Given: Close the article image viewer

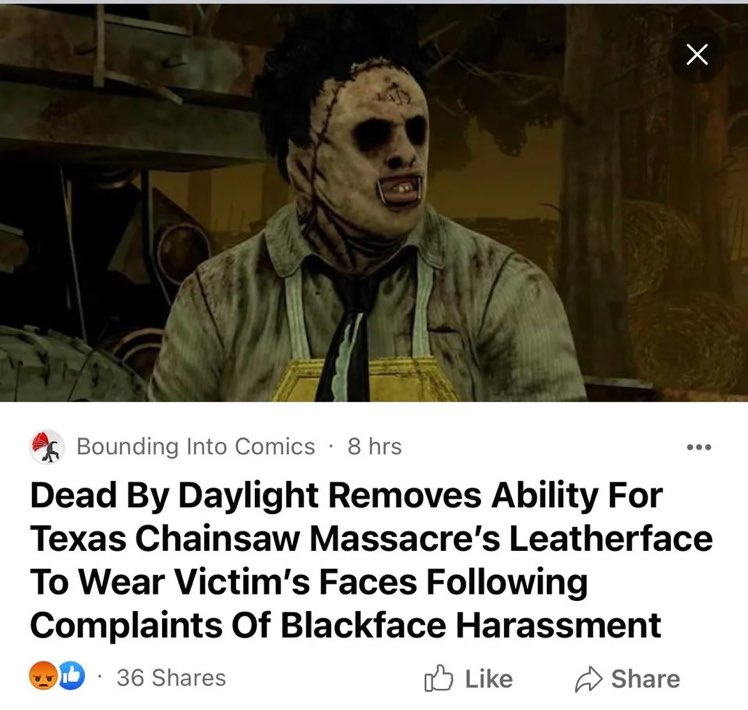Looking at the screenshot, I should click(x=697, y=54).
